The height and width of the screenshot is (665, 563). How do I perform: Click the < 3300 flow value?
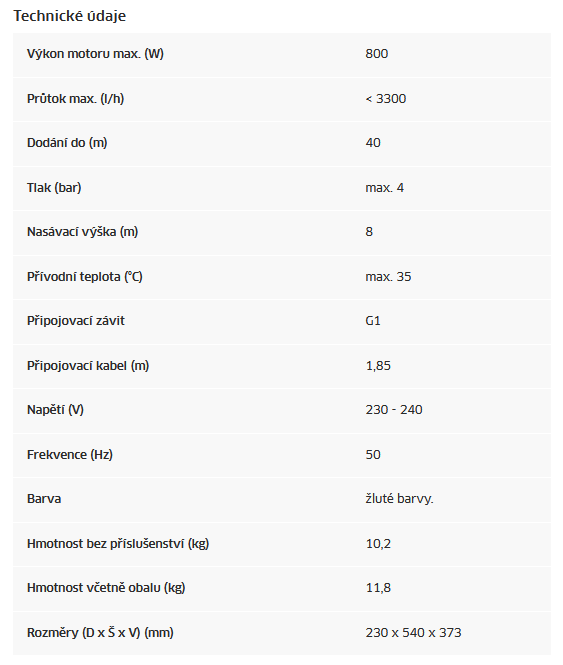[x=386, y=98]
